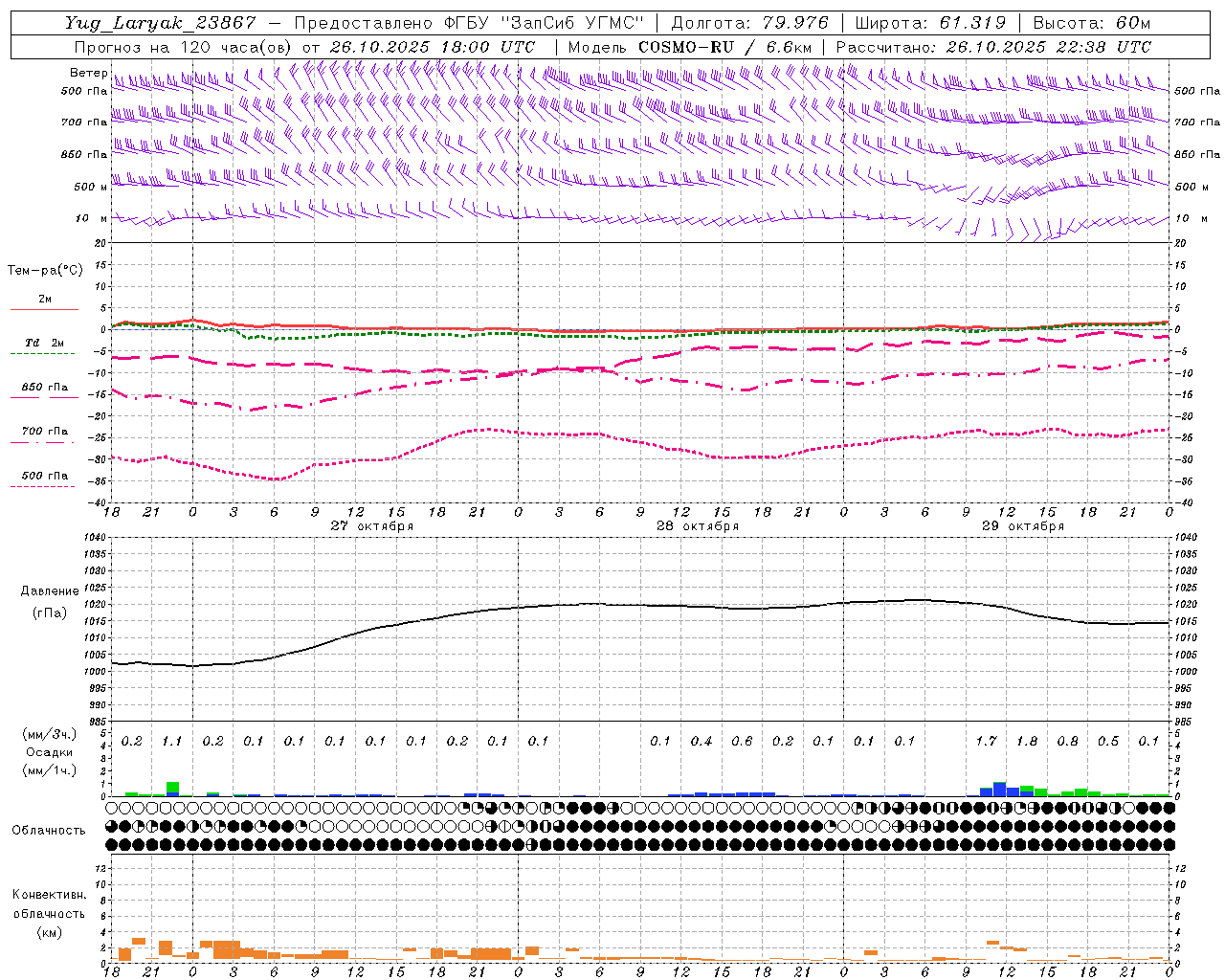Viewport: 1225px width, 980px height.
Task: Click the '29 октября' date label
Action: (x=1023, y=526)
